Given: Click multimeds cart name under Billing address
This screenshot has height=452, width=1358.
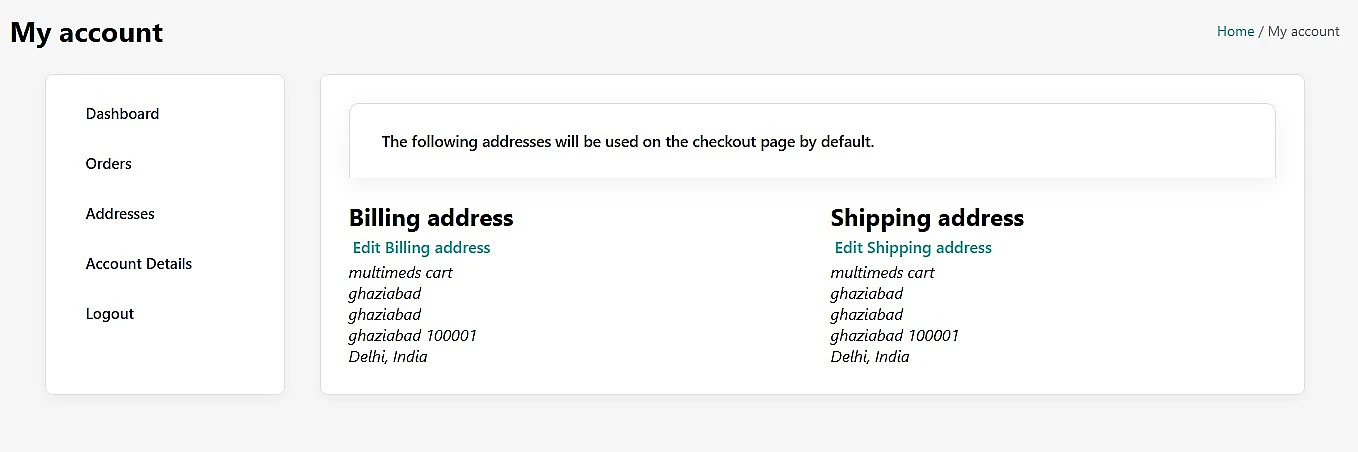Looking at the screenshot, I should pos(400,273).
